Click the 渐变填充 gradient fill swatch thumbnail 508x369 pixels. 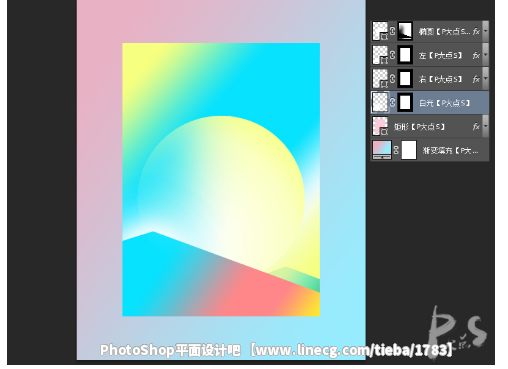coord(382,150)
